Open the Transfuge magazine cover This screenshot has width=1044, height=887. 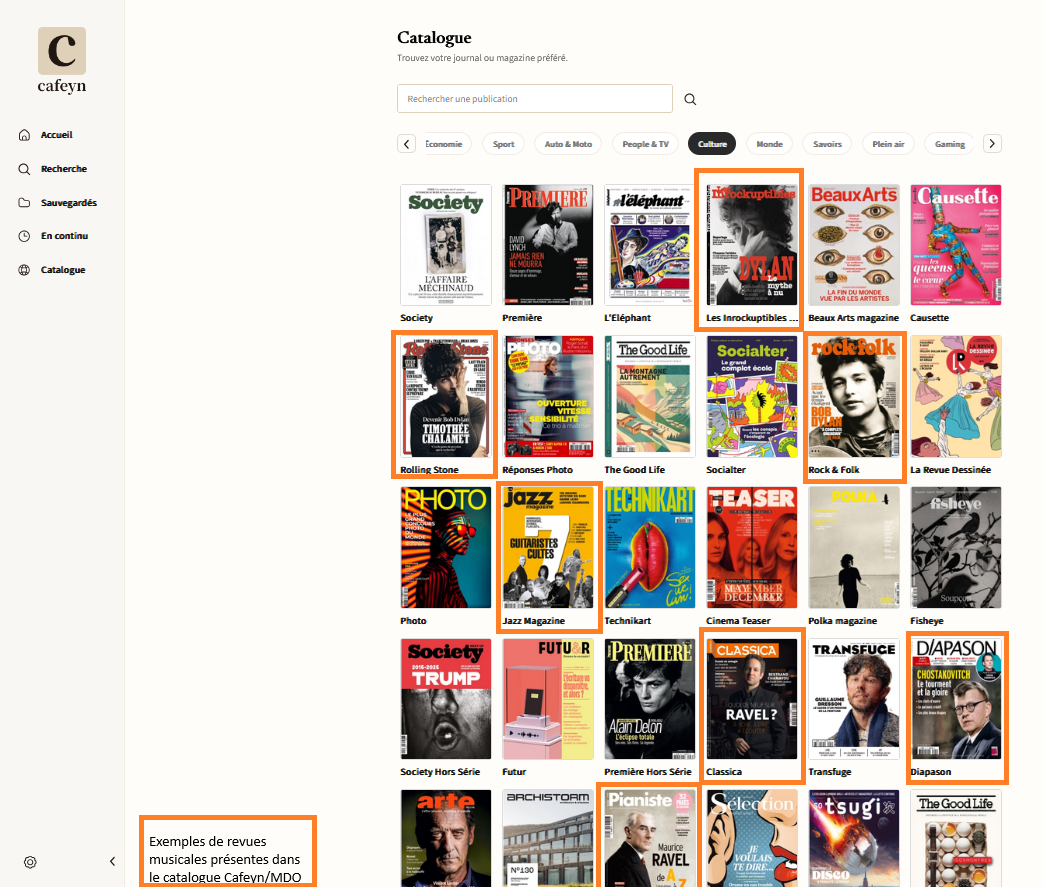854,699
